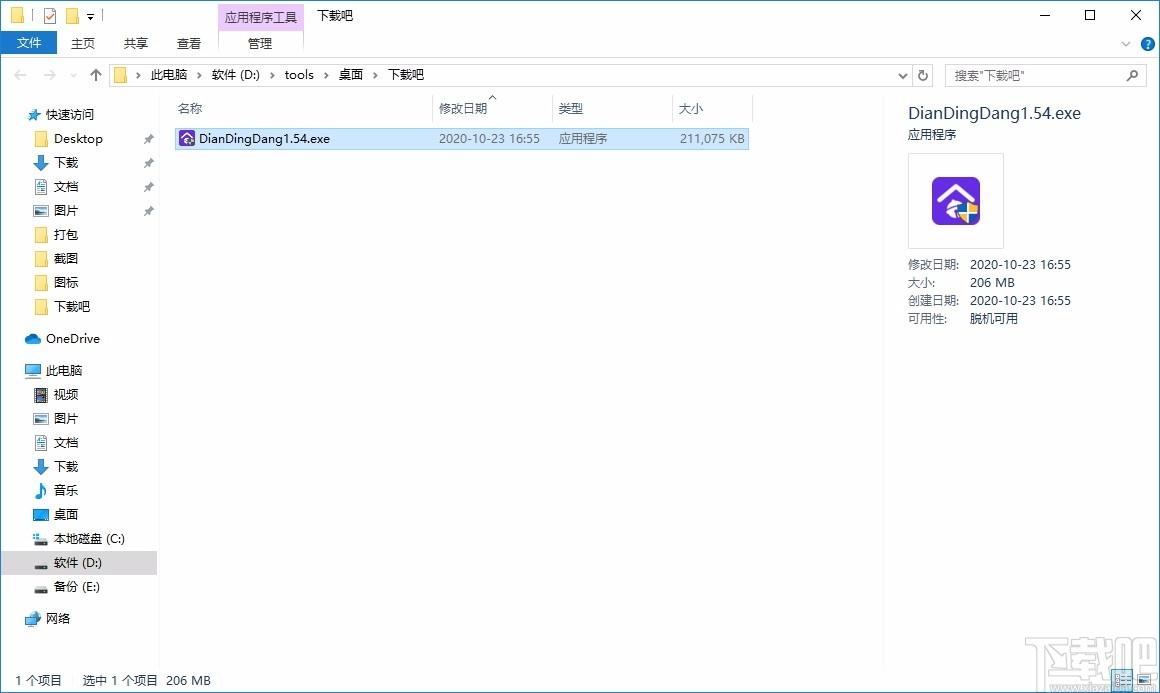The height and width of the screenshot is (693, 1160).
Task: Unpin the Desktop quick access pin
Action: click(149, 139)
